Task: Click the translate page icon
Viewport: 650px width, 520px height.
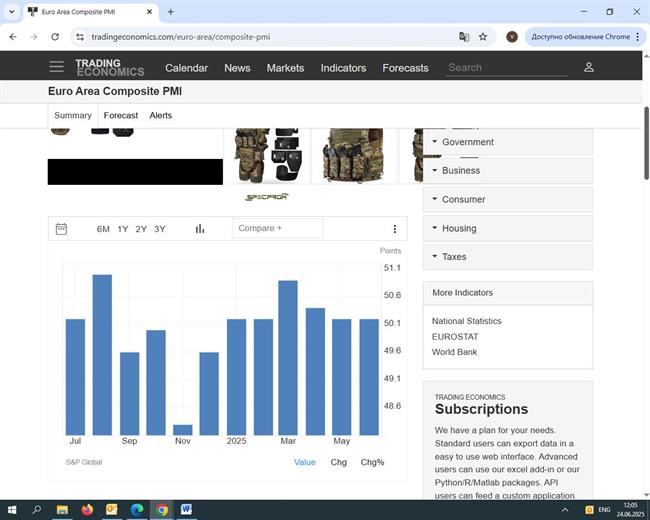Action: point(464,37)
